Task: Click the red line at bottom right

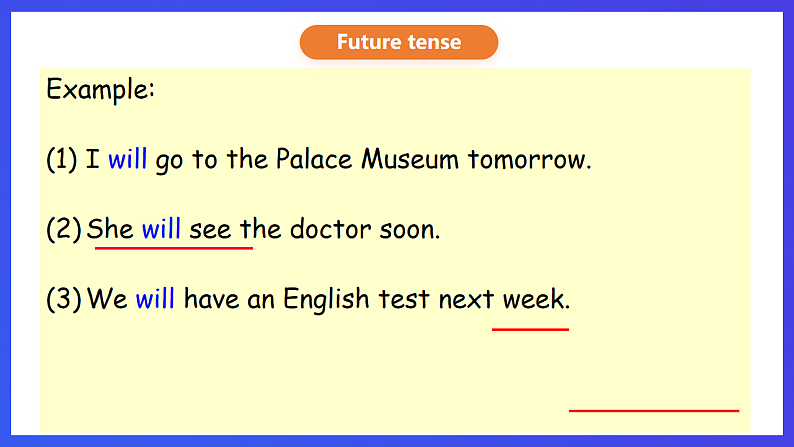Action: pyautogui.click(x=653, y=410)
